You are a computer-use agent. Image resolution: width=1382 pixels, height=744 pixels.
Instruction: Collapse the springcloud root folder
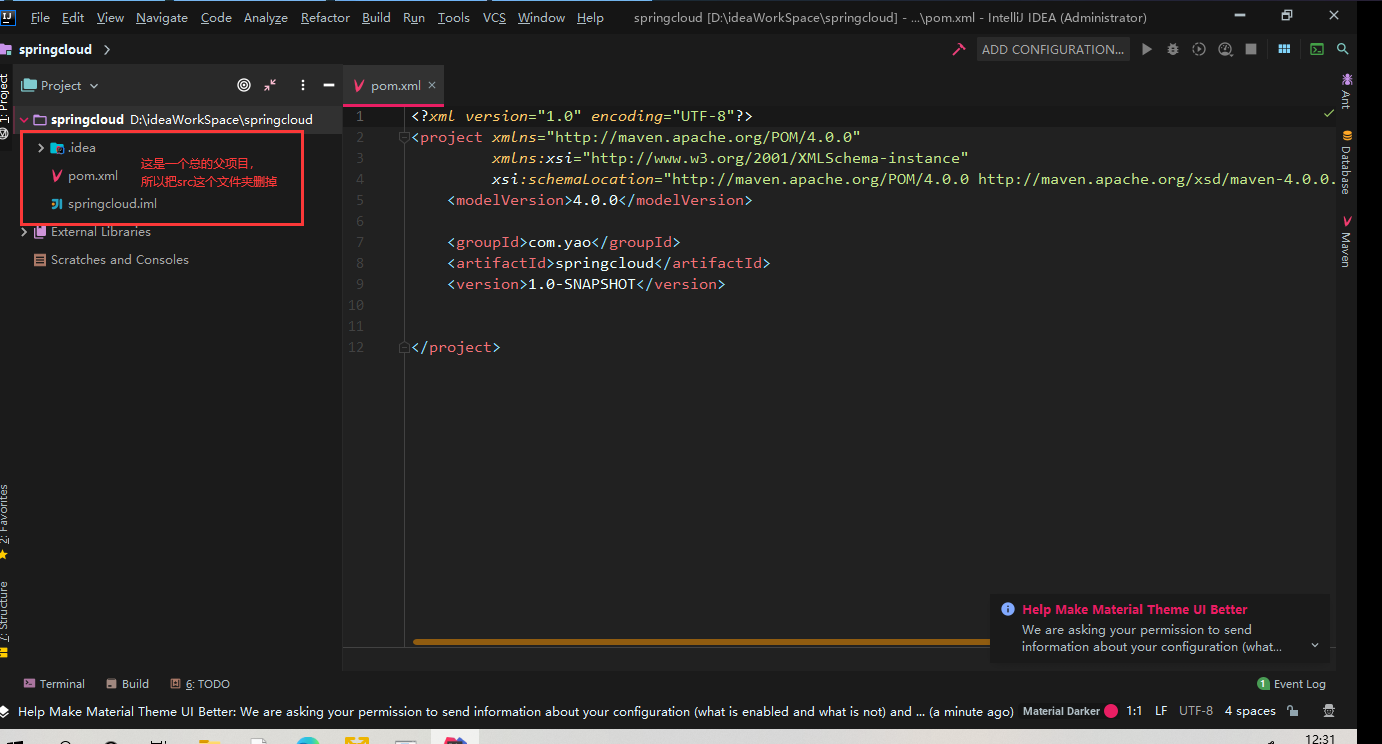(23, 119)
